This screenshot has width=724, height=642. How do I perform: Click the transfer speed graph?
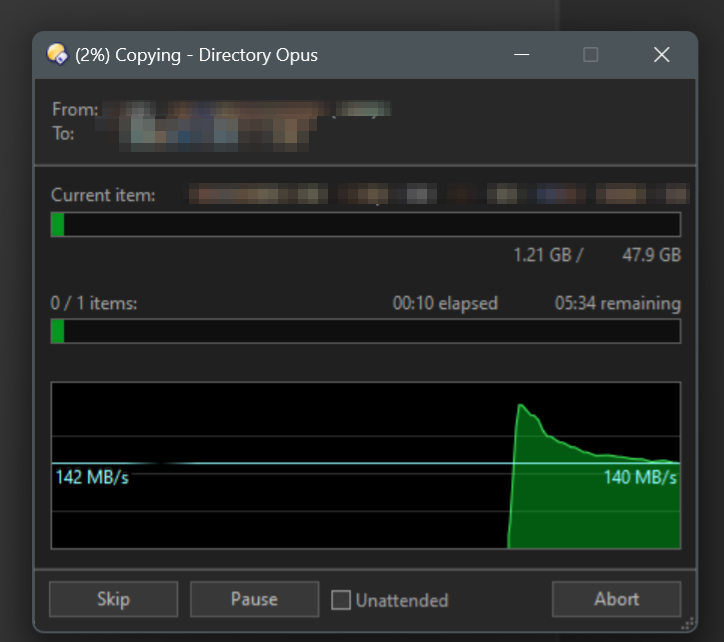(366, 466)
